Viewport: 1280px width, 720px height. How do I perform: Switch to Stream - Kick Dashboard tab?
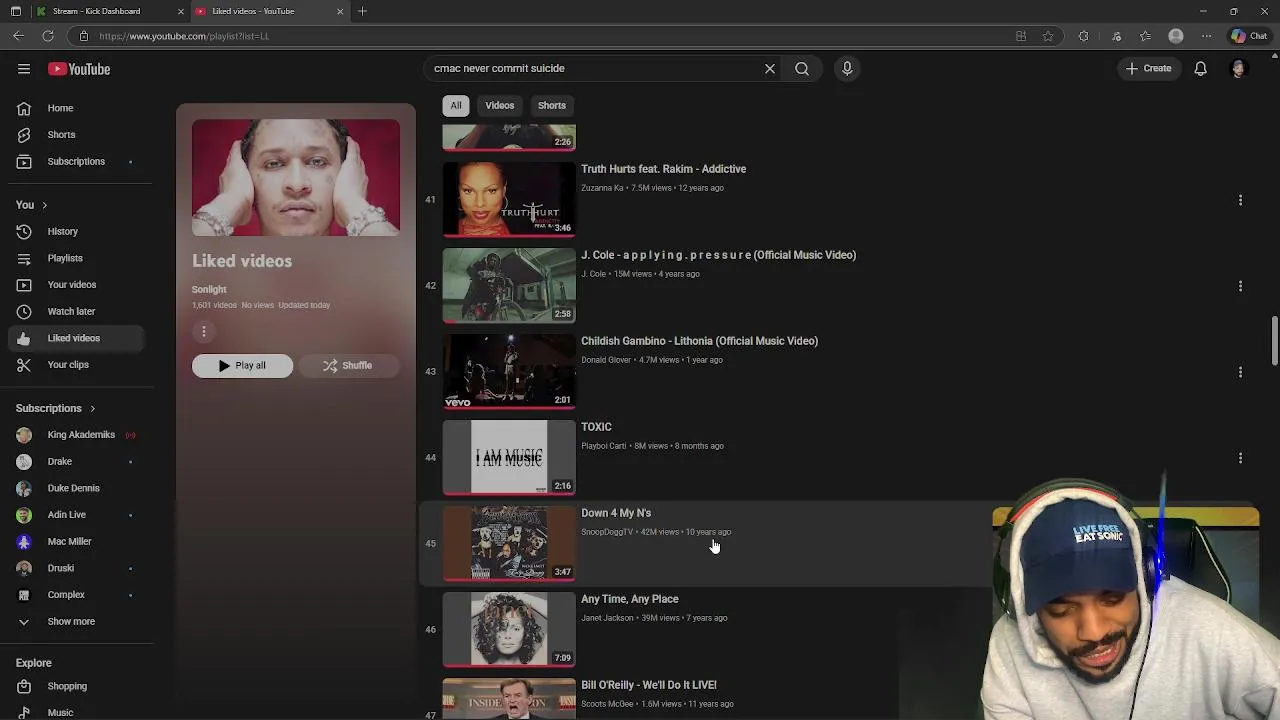click(96, 11)
